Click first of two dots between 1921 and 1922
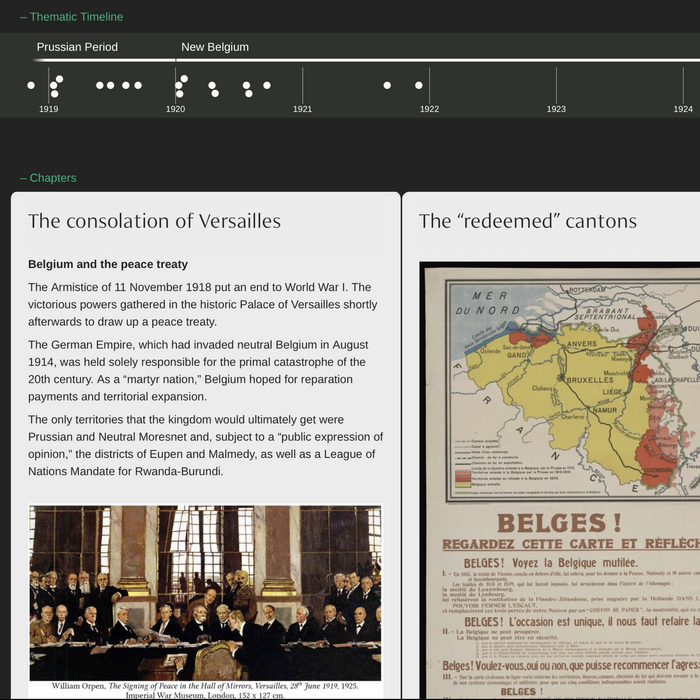The image size is (700, 700). click(387, 85)
